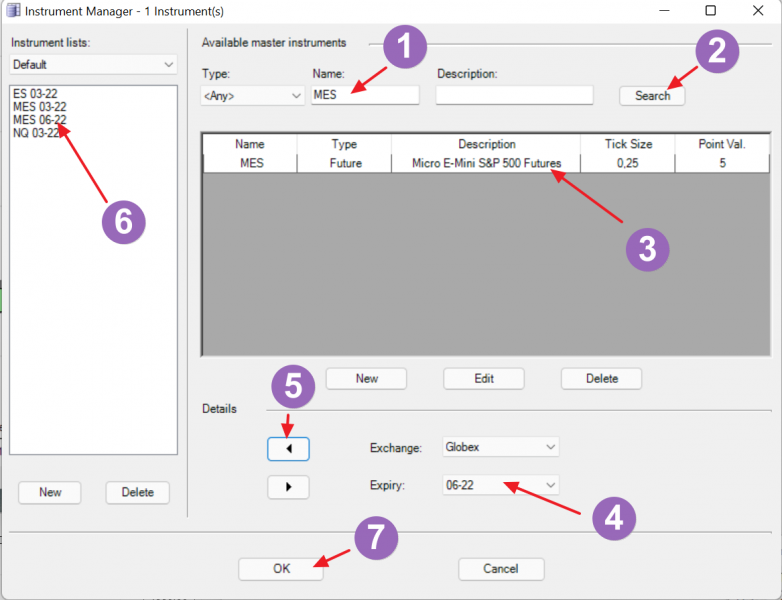782x600 pixels.
Task: Click New under master instruments table
Action: (367, 379)
